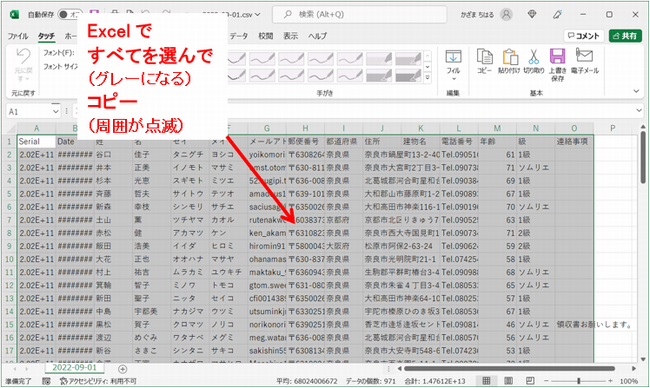
Task: Click the 連絡事項 header cell
Action: pyautogui.click(x=574, y=141)
